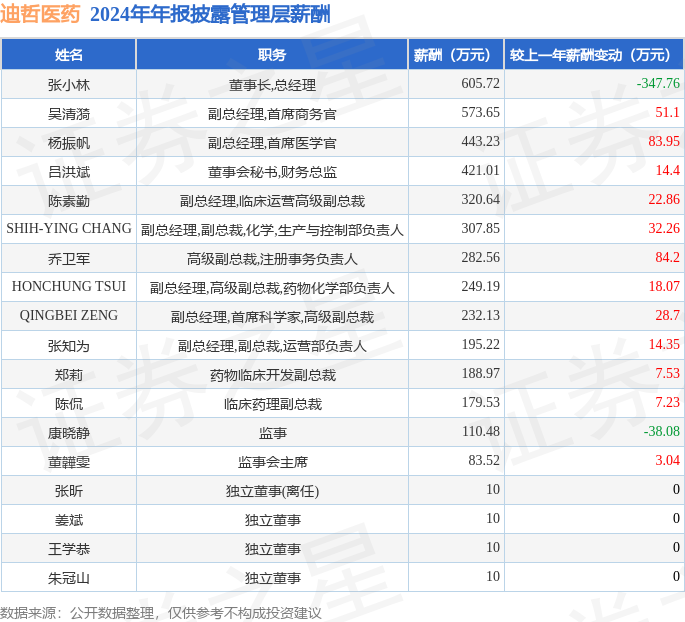Click the 职务 column header
Screen dimensions: 685x622
[272, 55]
